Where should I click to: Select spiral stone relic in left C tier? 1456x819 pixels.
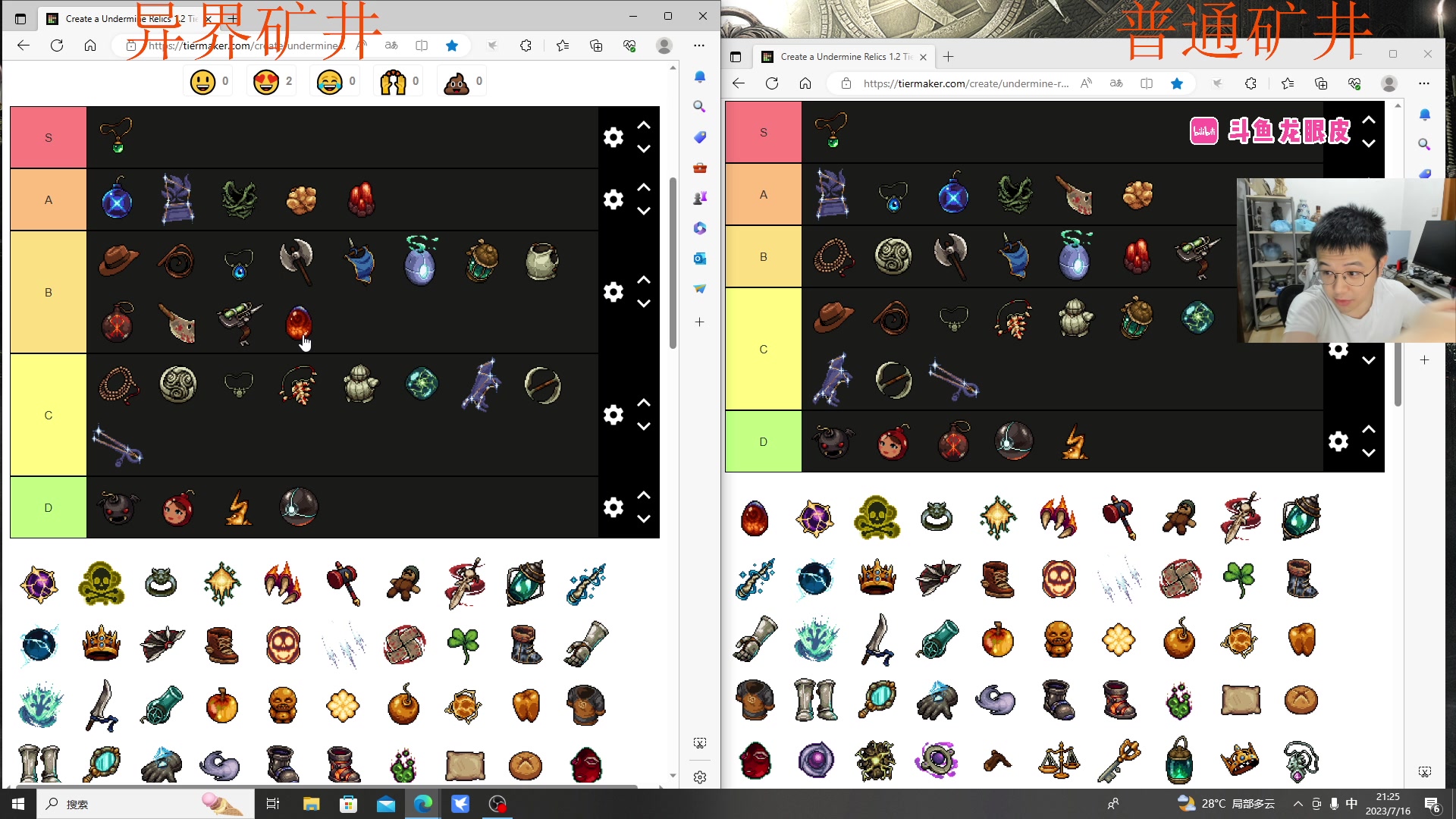pyautogui.click(x=178, y=384)
